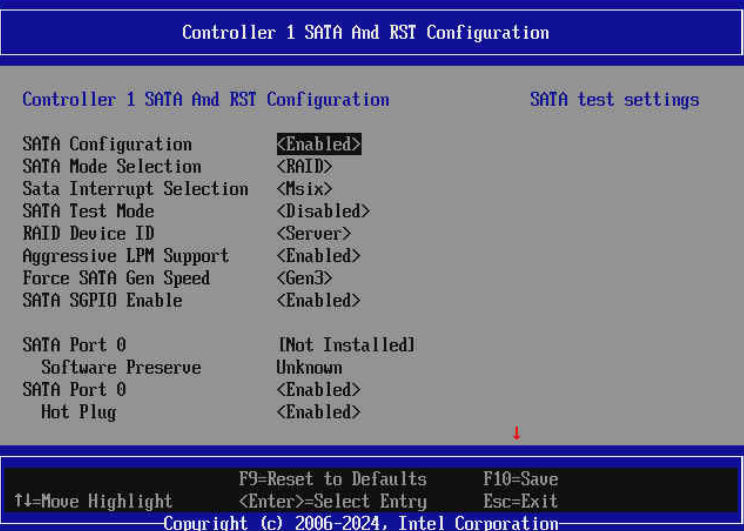The height and width of the screenshot is (531, 744).
Task: Click the RAID Device ID label
Action: pos(88,233)
